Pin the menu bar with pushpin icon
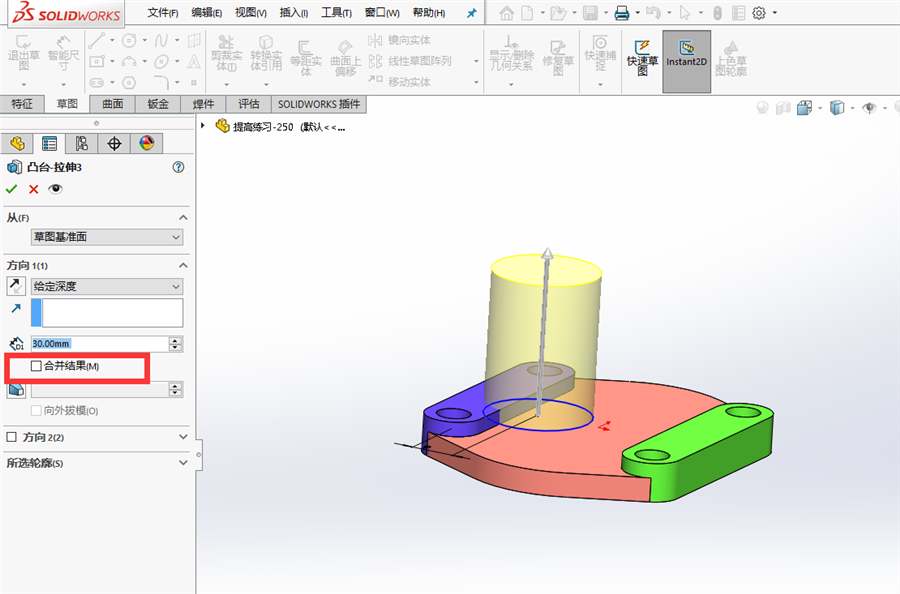 (472, 13)
